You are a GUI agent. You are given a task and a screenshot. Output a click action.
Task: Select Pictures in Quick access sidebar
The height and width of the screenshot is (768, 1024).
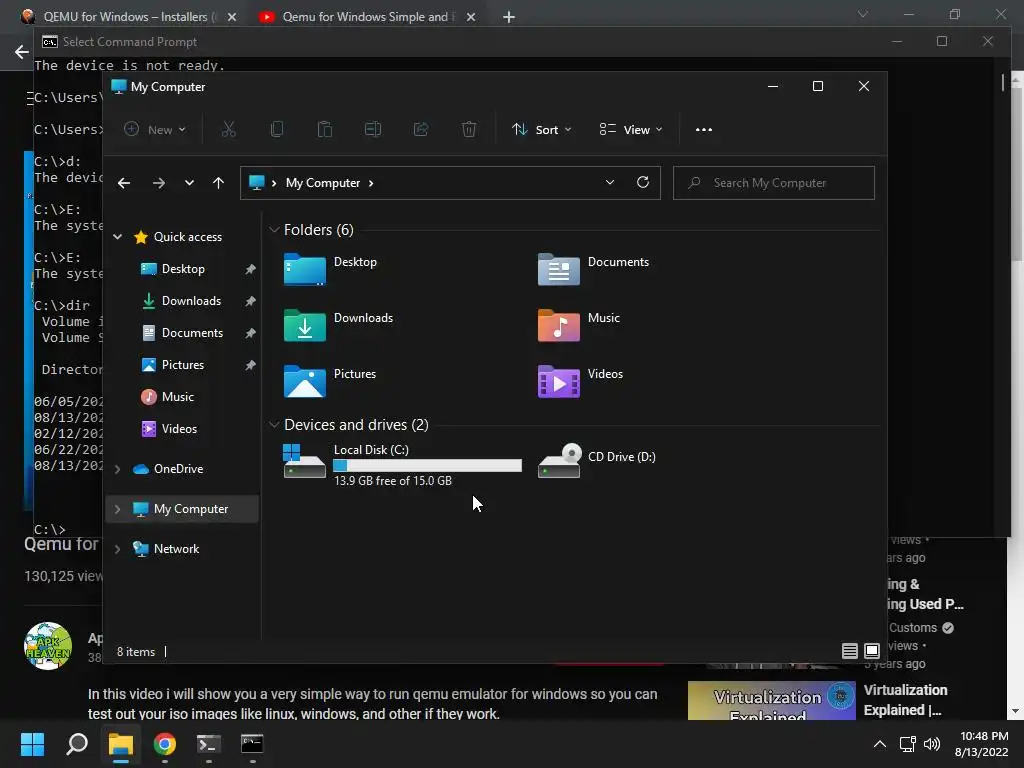[x=182, y=365]
